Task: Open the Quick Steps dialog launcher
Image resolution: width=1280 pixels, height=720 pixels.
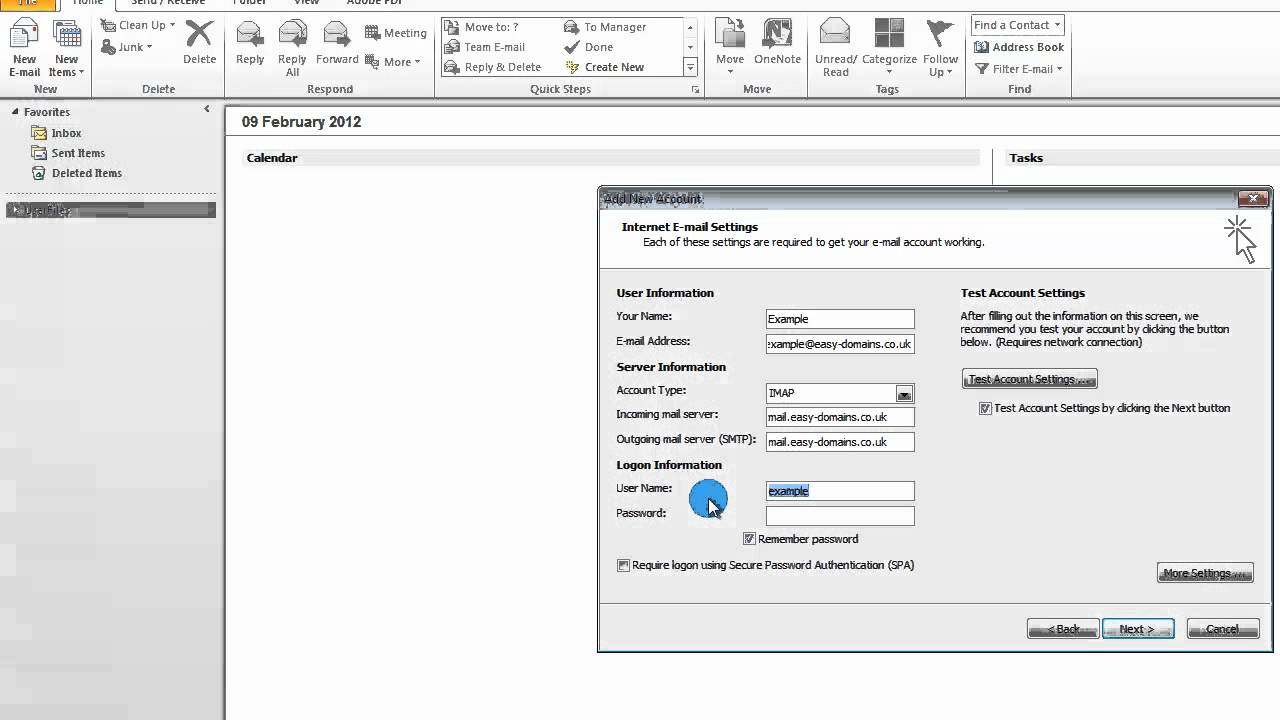Action: point(695,90)
